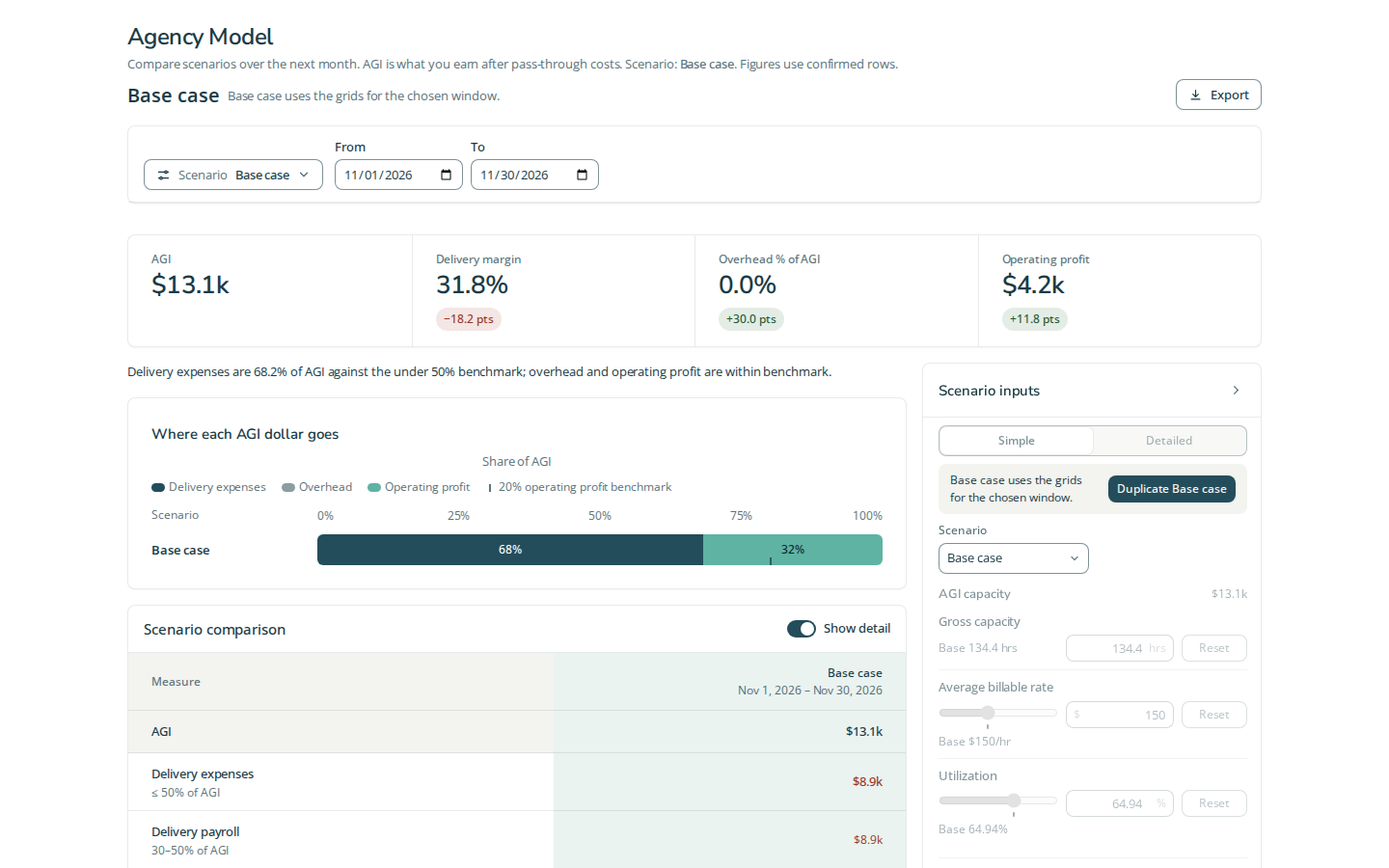Click the 32% operating profit bar segment
The height and width of the screenshot is (868, 1389).
pos(793,550)
